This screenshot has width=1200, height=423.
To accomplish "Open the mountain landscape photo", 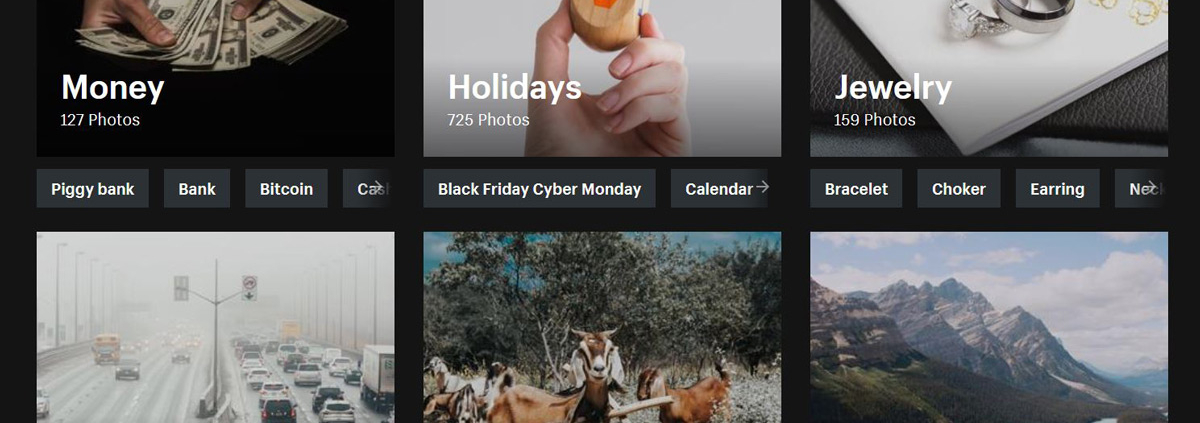I will [x=989, y=327].
